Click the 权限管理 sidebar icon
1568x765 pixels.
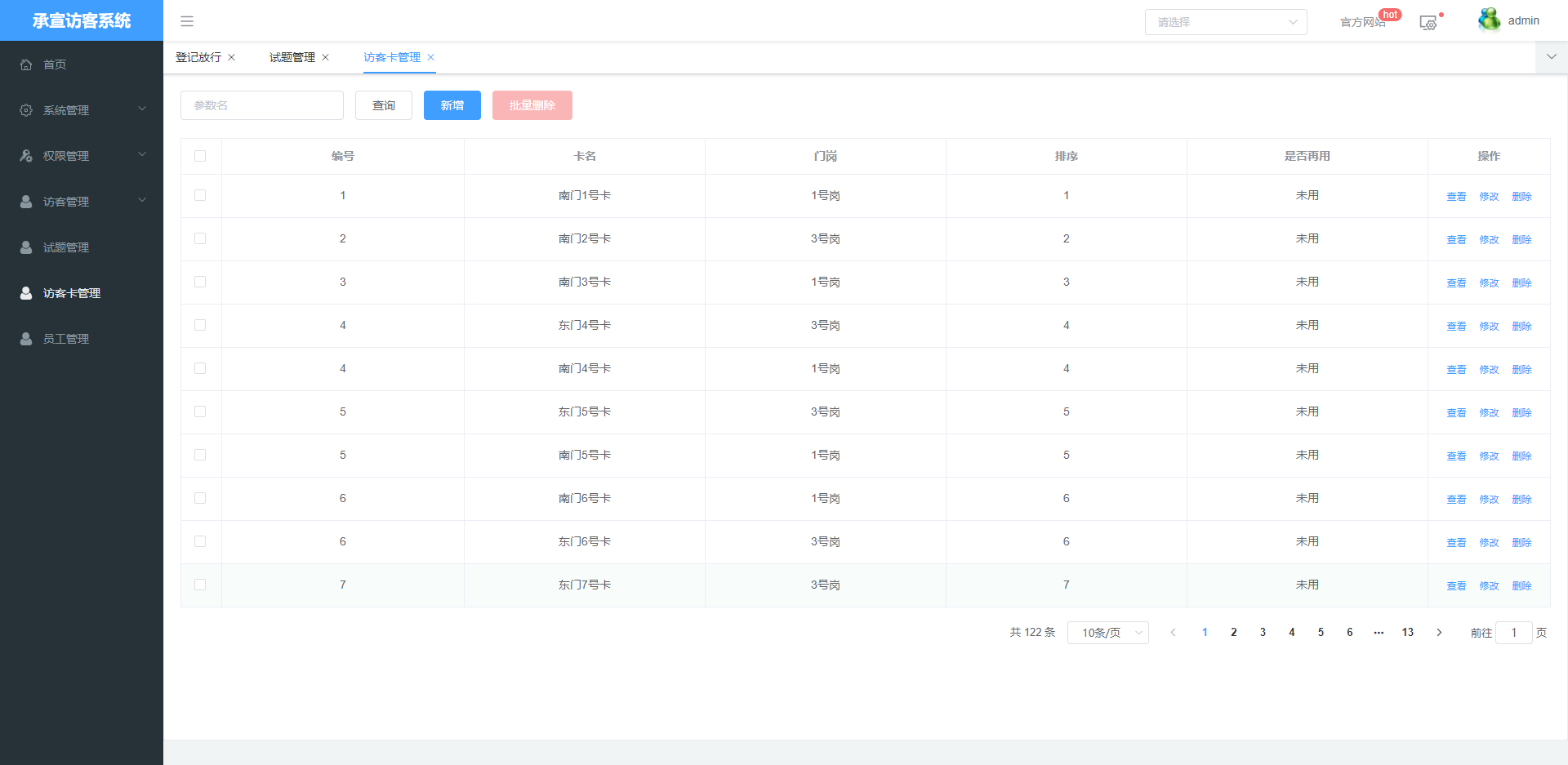coord(26,156)
